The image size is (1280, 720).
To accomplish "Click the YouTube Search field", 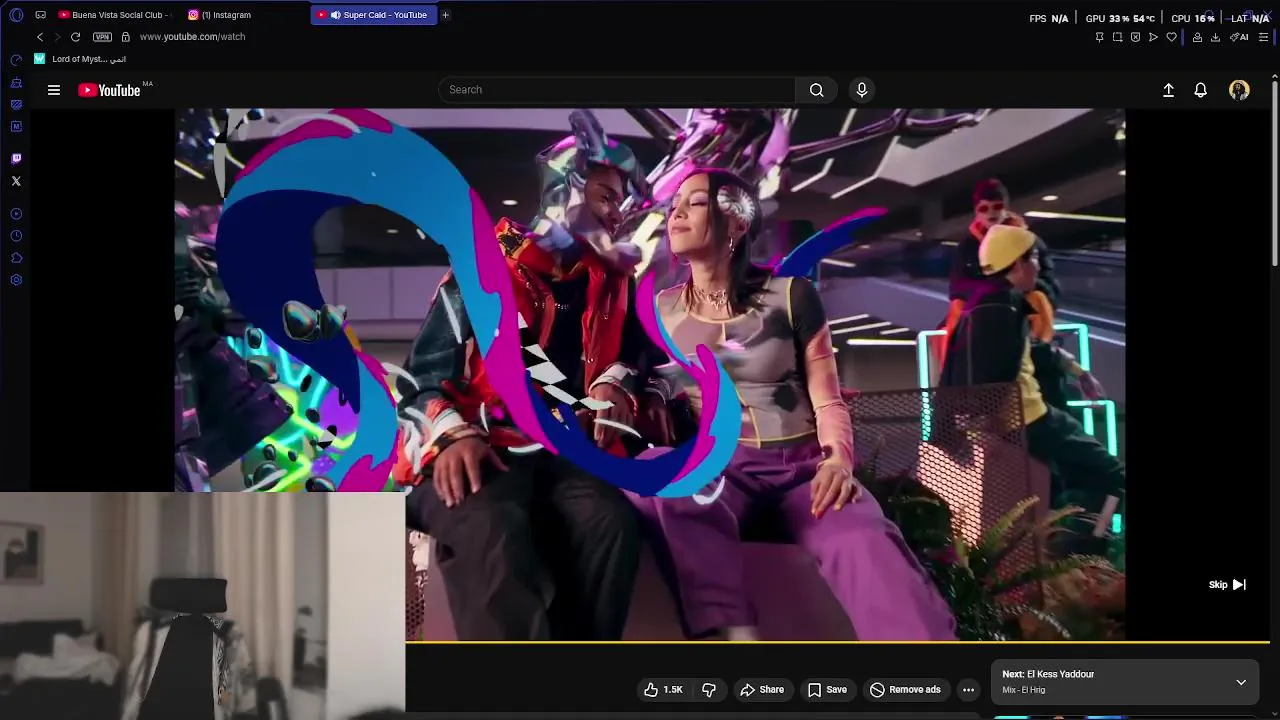I will [x=617, y=90].
